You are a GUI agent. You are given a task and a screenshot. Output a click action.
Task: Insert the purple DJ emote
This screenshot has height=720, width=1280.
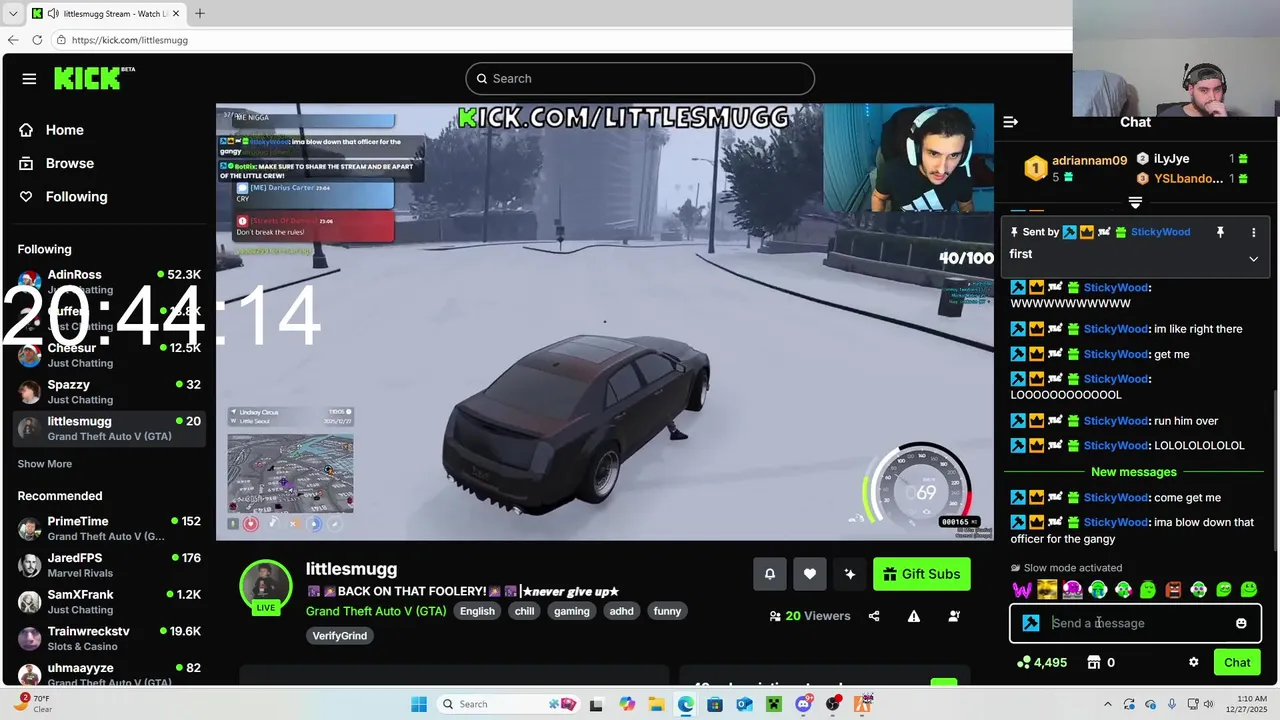pyautogui.click(x=1072, y=590)
